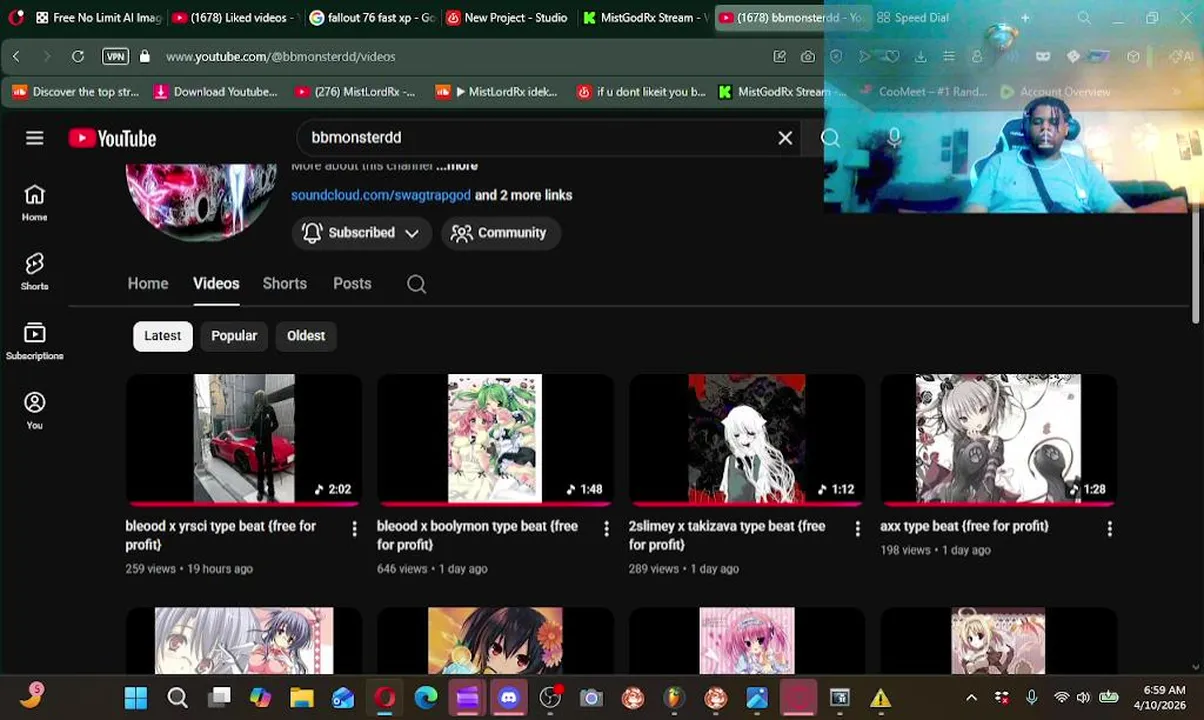Select the Videos channel tab
1204x720 pixels.
(216, 284)
